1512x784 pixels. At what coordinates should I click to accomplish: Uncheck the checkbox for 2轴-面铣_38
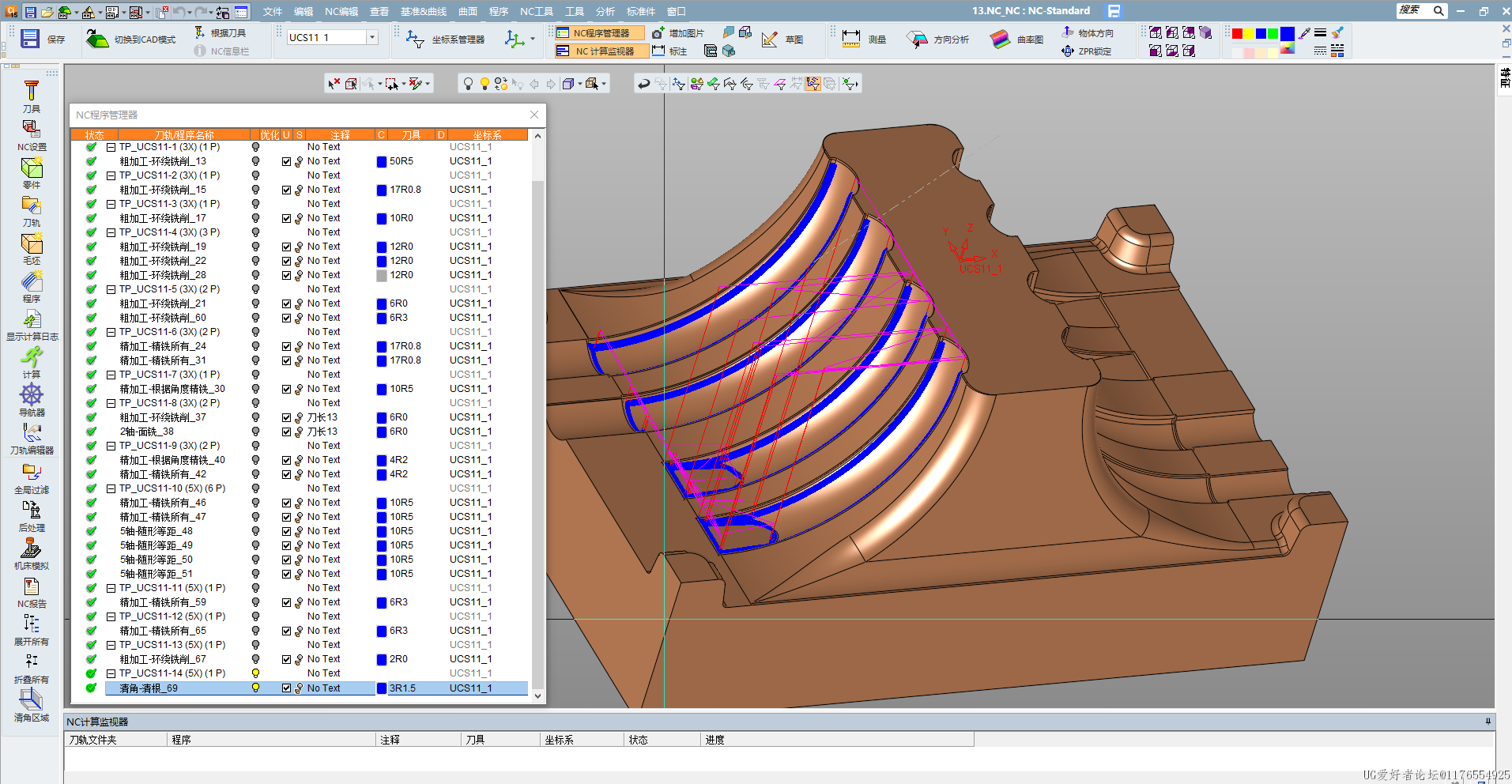coord(286,432)
